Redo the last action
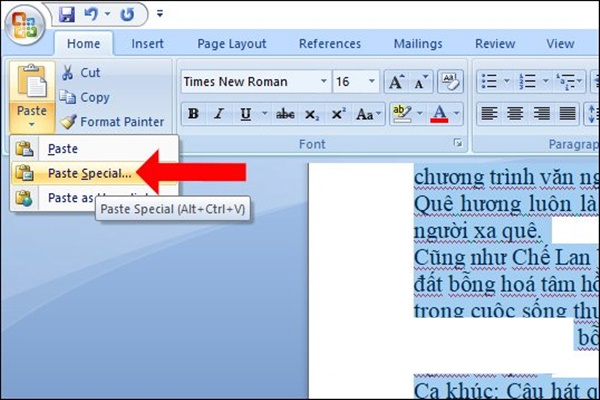 click(127, 15)
